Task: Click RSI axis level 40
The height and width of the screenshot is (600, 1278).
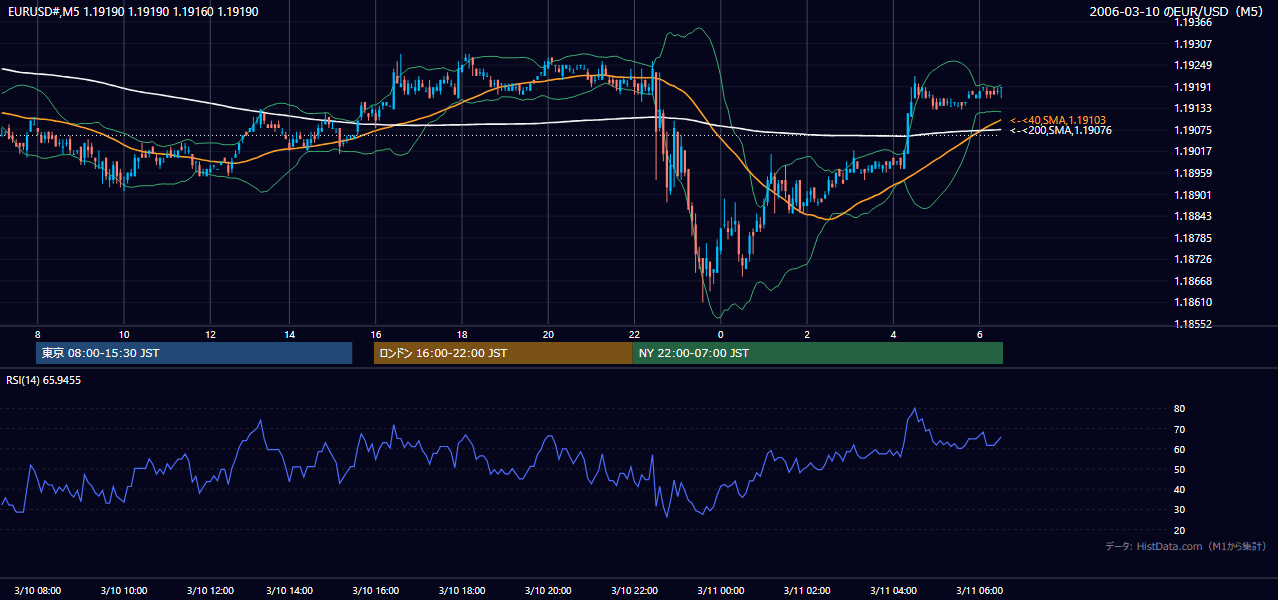Action: tap(1180, 489)
